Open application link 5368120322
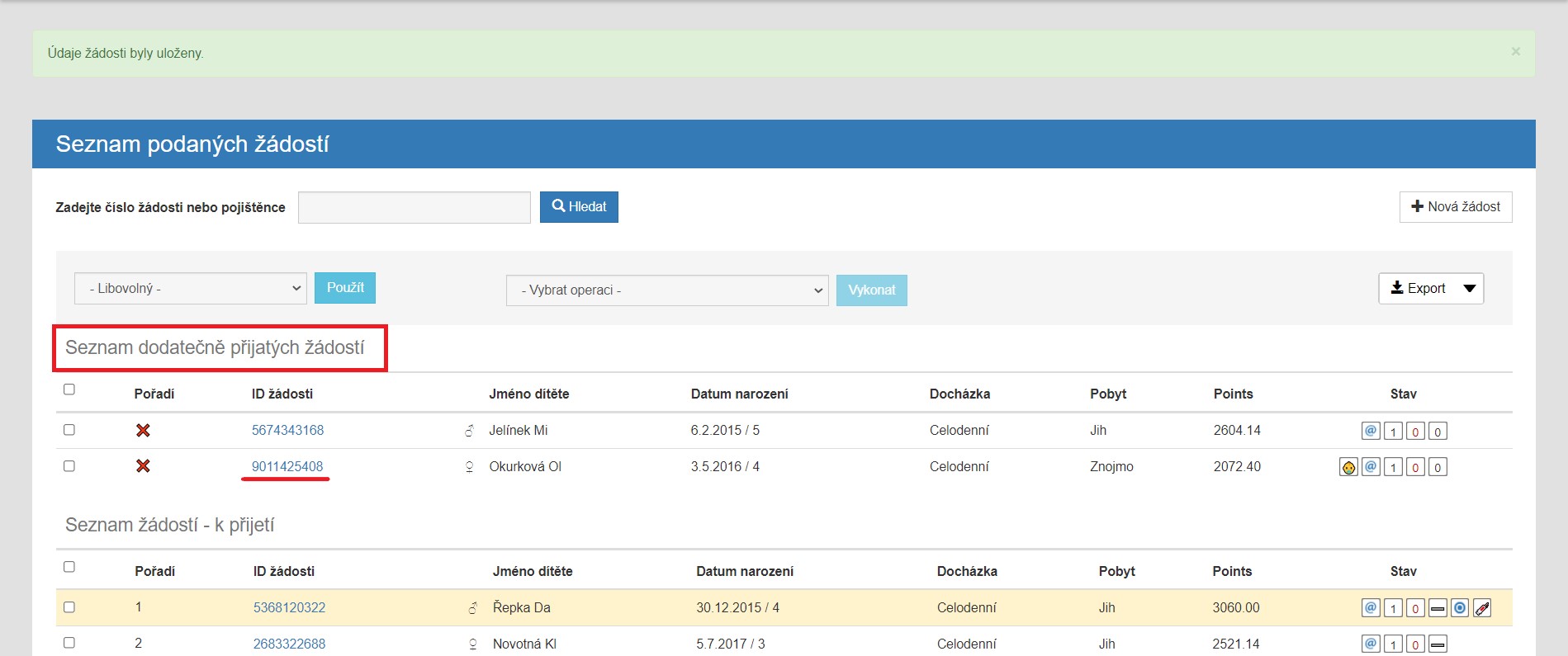 coord(289,607)
